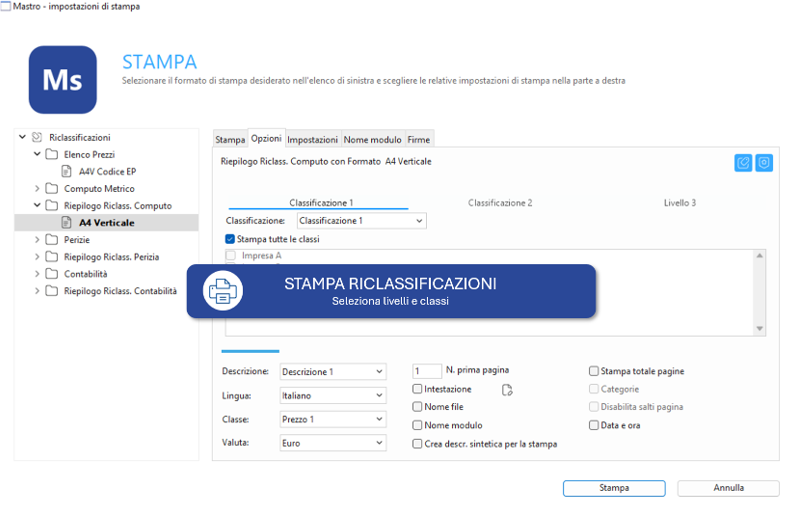Select A4V Codice EP in the tree
The width and height of the screenshot is (795, 512).
click(x=107, y=171)
